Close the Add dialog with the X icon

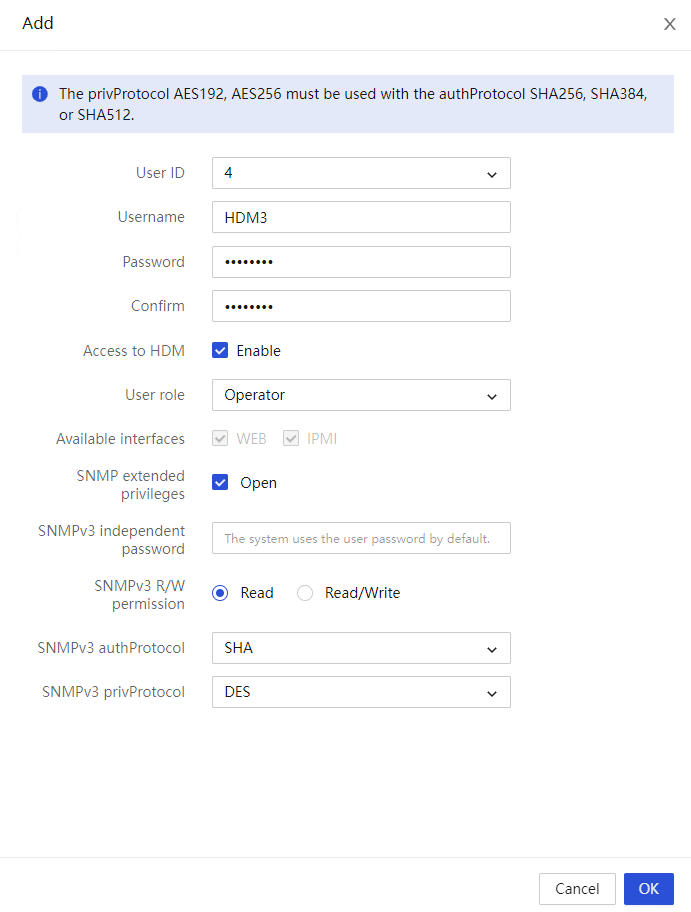[x=669, y=24]
